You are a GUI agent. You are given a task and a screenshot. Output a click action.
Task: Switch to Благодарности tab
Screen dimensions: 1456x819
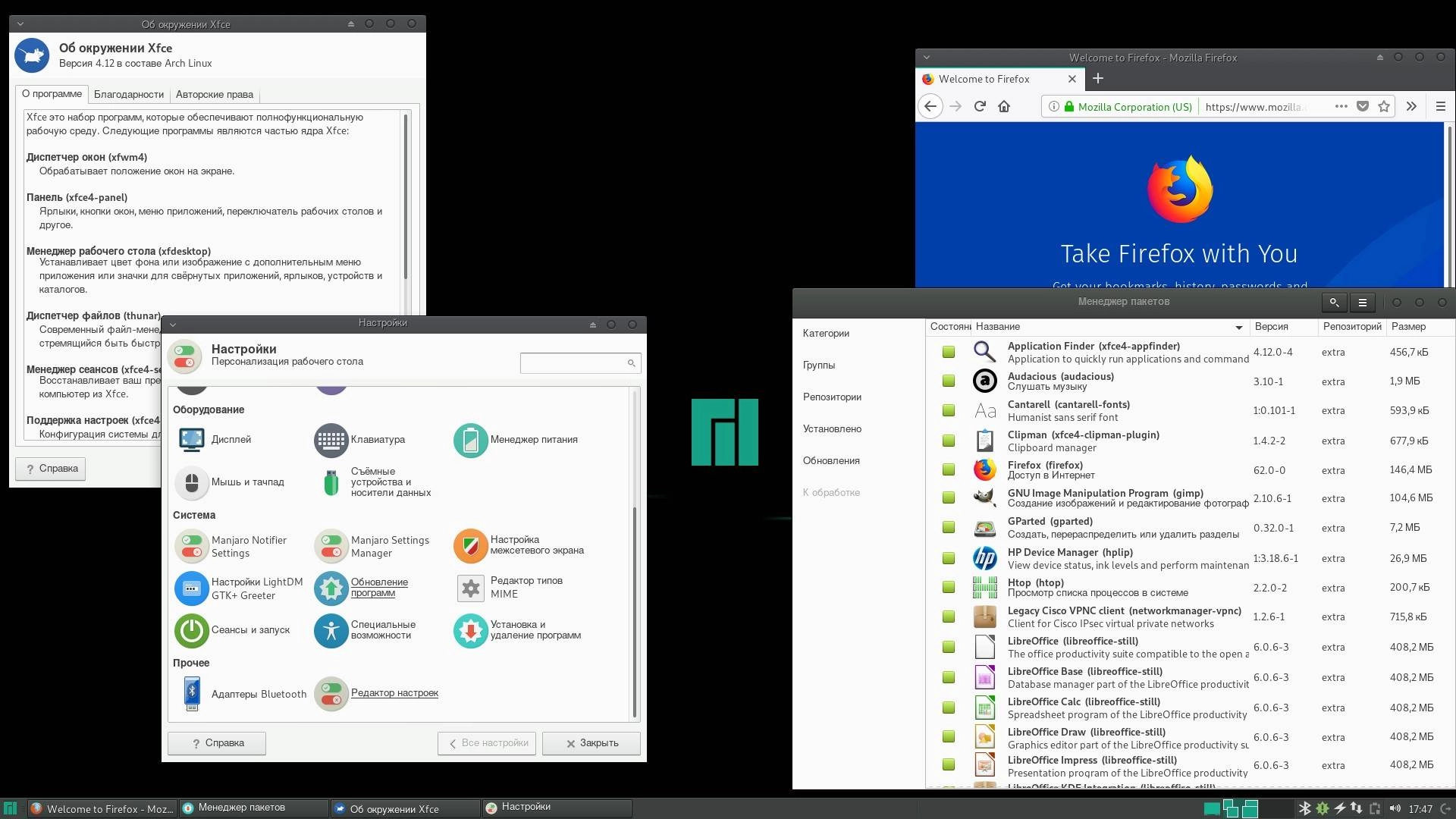coord(129,95)
